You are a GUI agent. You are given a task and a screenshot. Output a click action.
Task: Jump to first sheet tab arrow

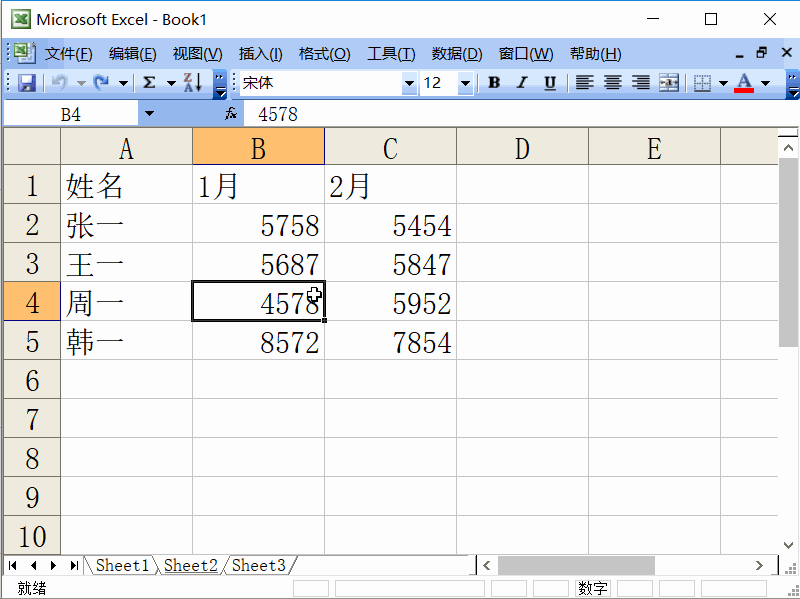click(13, 565)
